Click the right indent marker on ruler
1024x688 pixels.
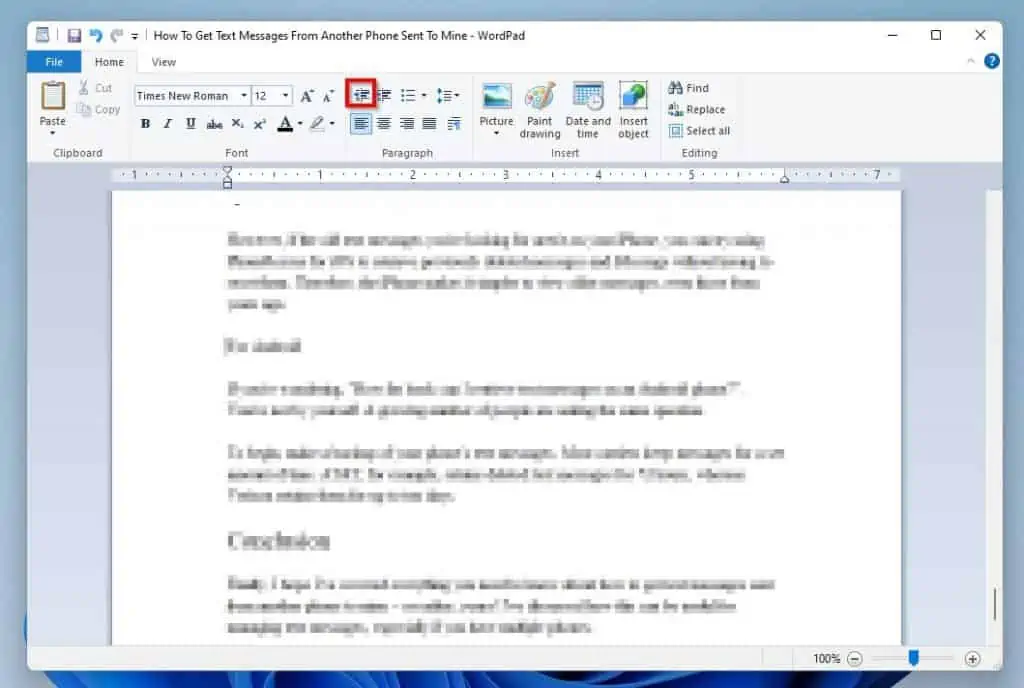tap(784, 178)
